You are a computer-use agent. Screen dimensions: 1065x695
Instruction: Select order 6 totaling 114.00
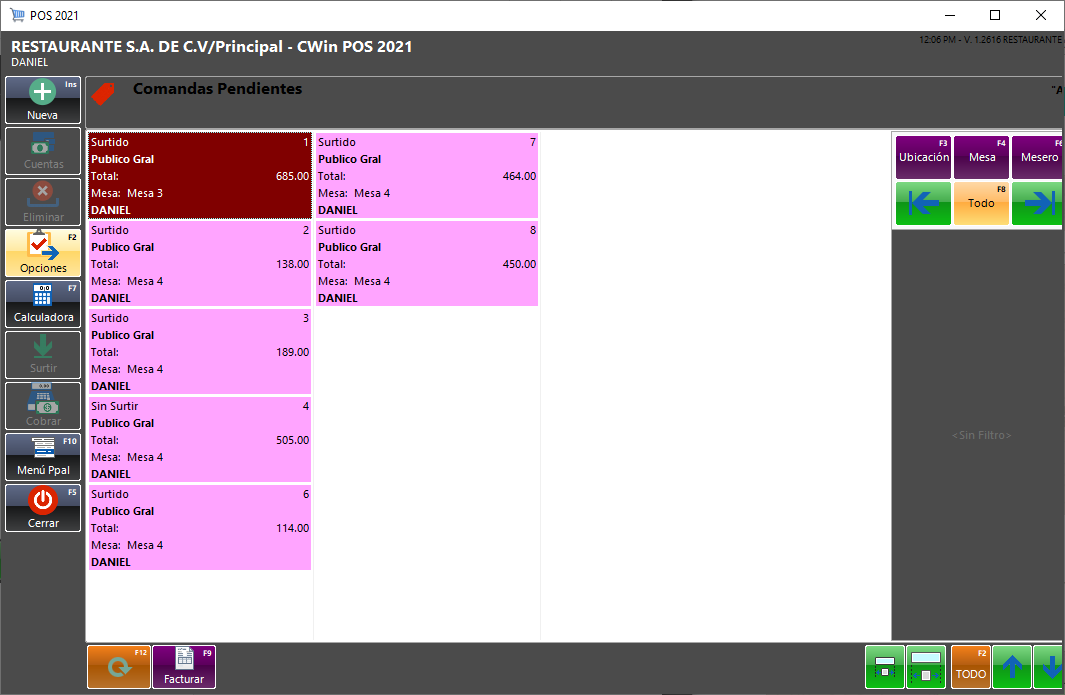(200, 528)
